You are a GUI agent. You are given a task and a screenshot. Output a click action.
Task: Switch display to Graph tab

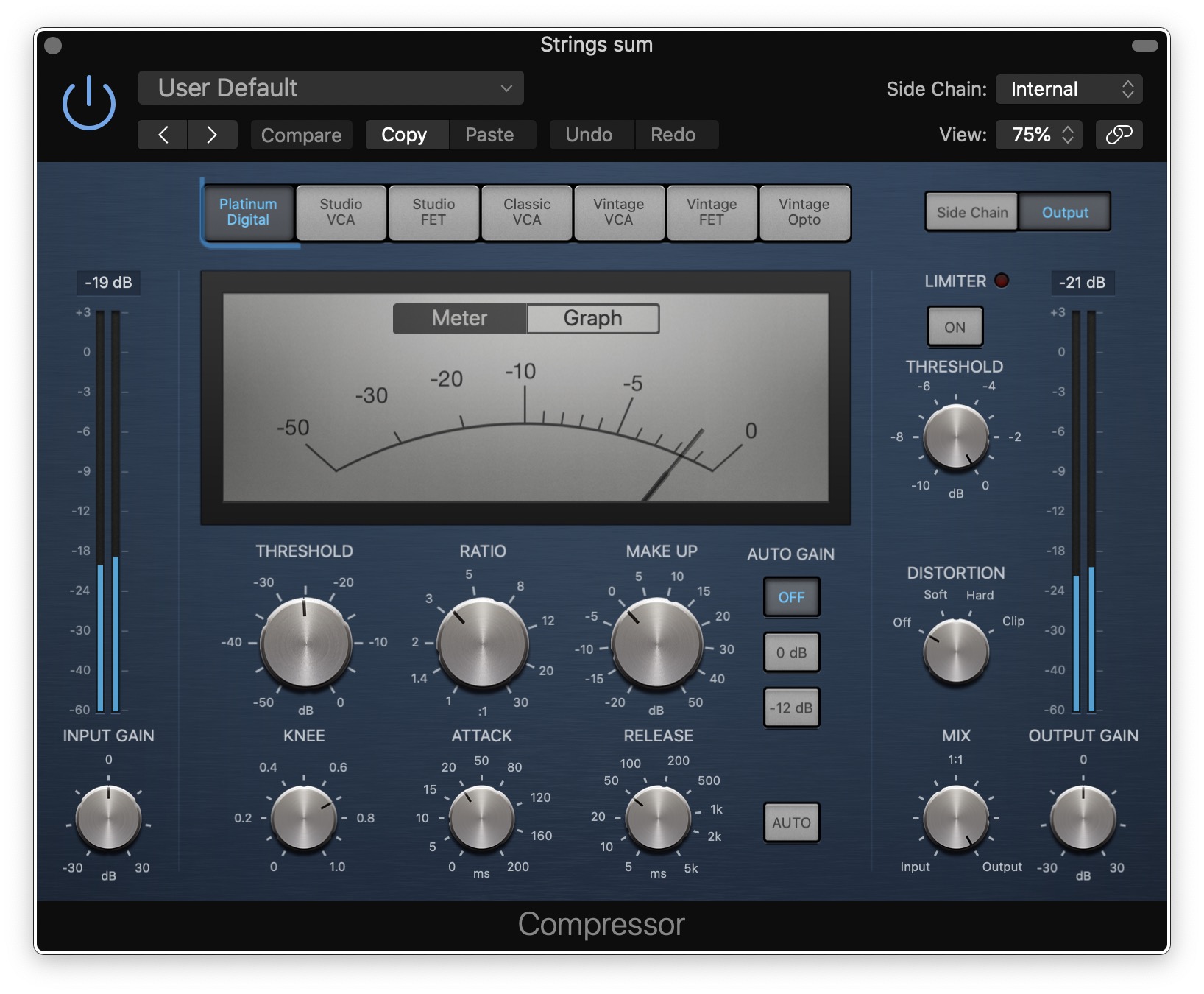(592, 318)
